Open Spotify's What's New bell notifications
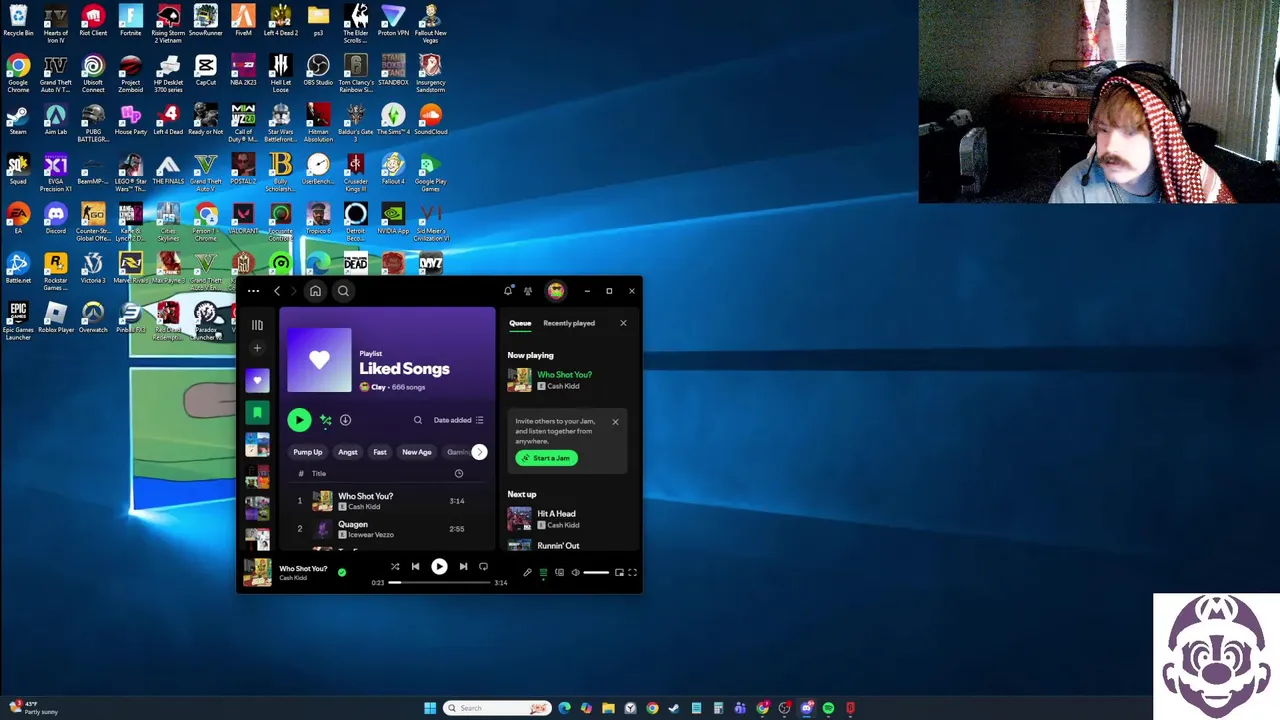This screenshot has width=1280, height=720. click(508, 291)
